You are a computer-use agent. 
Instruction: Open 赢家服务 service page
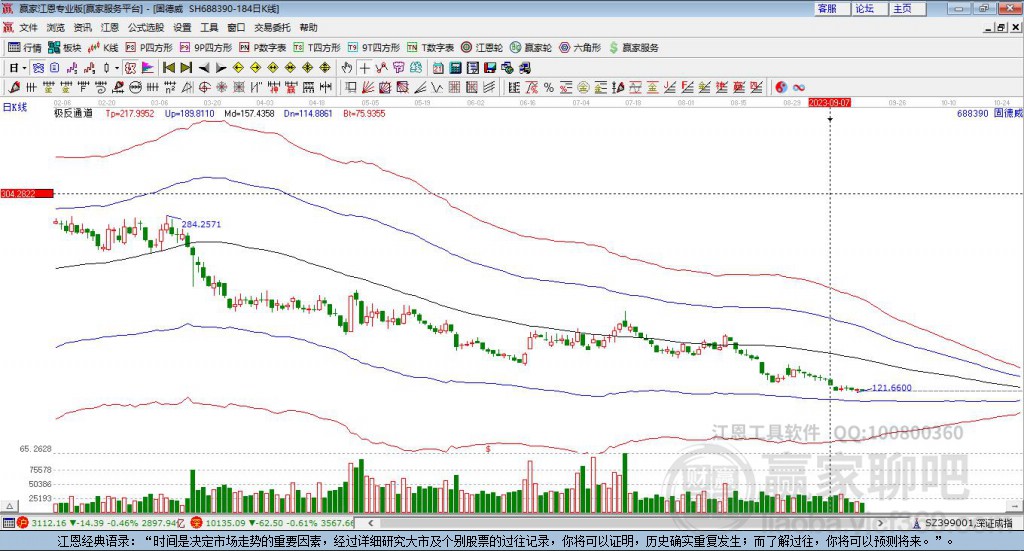point(633,48)
